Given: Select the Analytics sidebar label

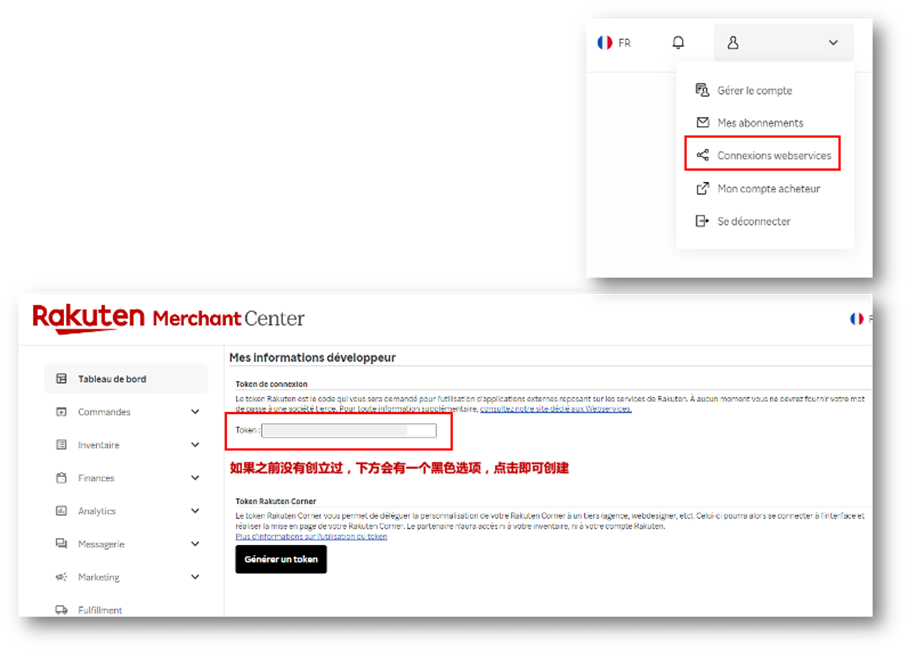Looking at the screenshot, I should pyautogui.click(x=97, y=511).
